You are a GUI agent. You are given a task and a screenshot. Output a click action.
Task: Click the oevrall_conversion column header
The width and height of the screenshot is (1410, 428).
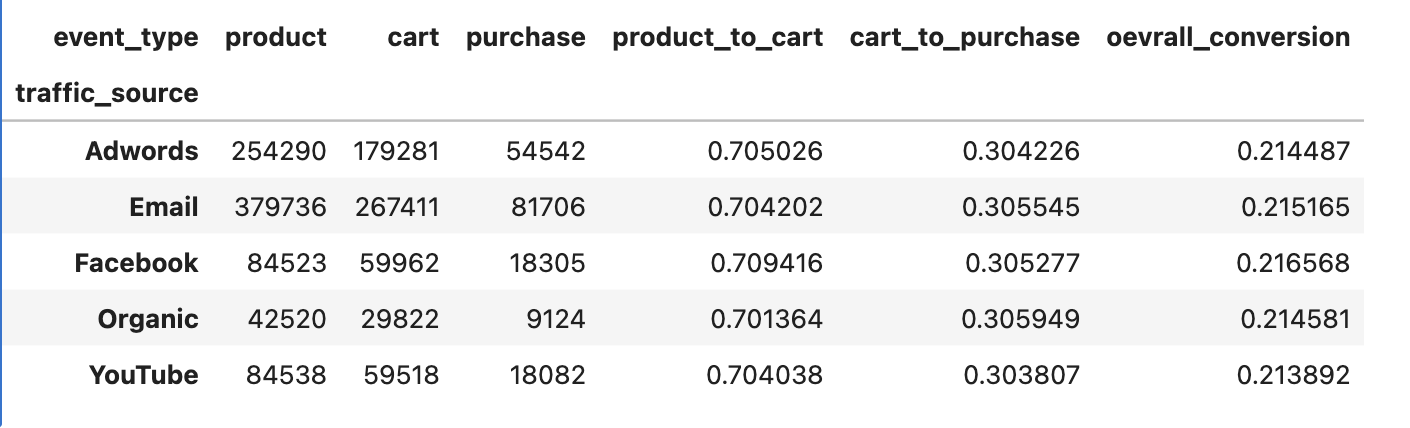click(x=1228, y=38)
